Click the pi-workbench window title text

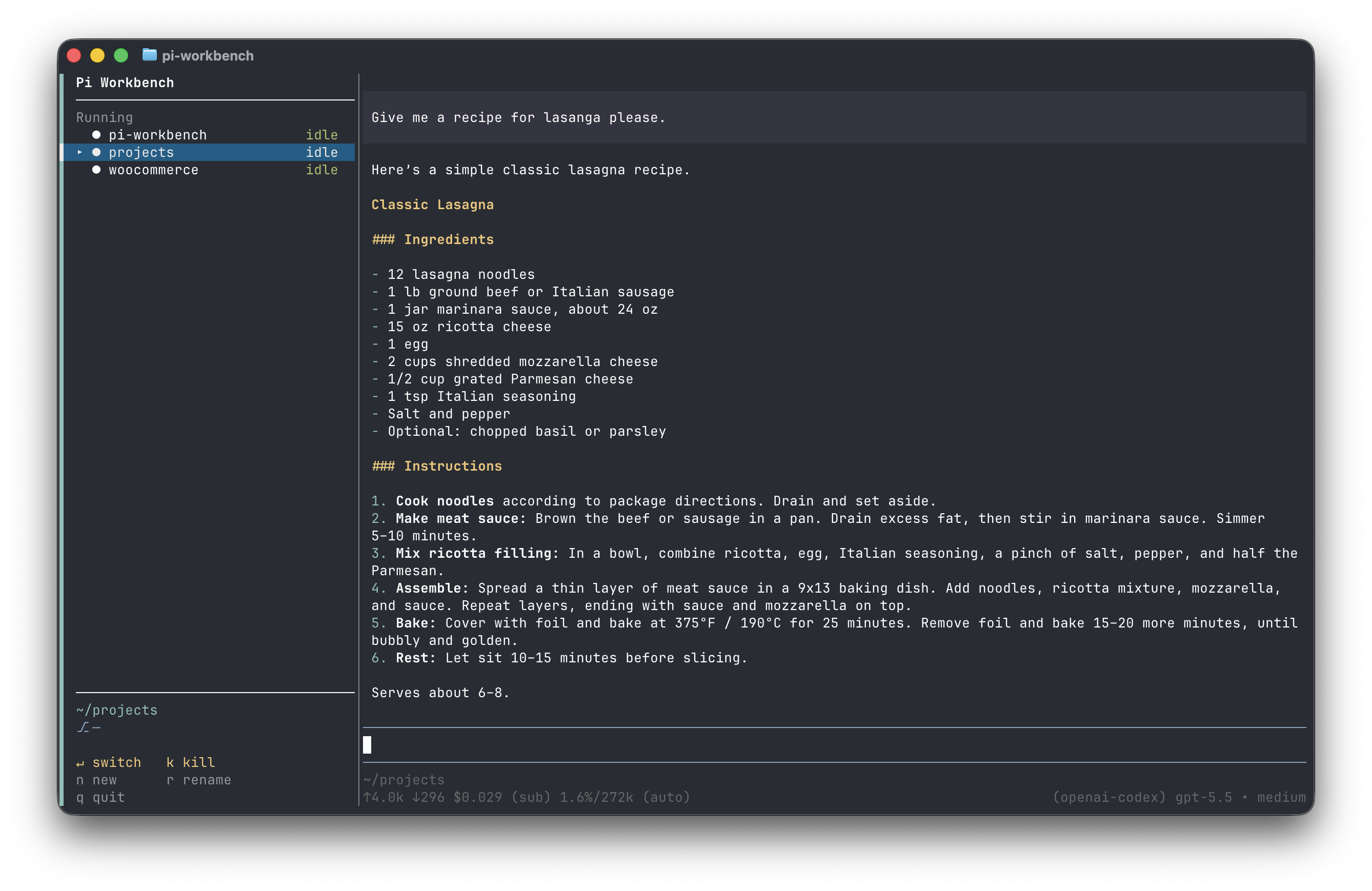click(x=208, y=55)
